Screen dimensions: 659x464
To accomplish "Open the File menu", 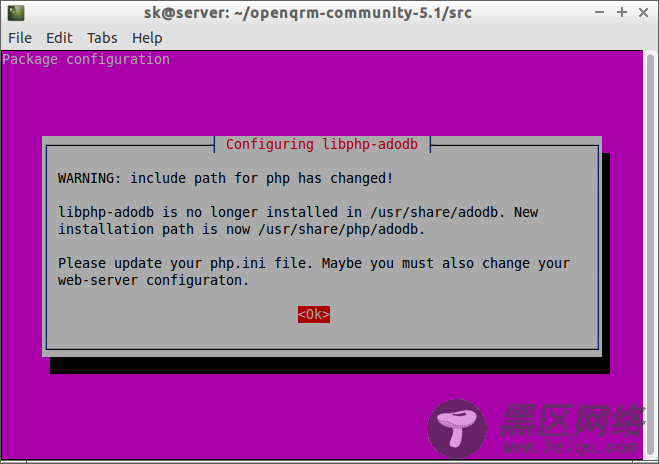I will point(20,38).
